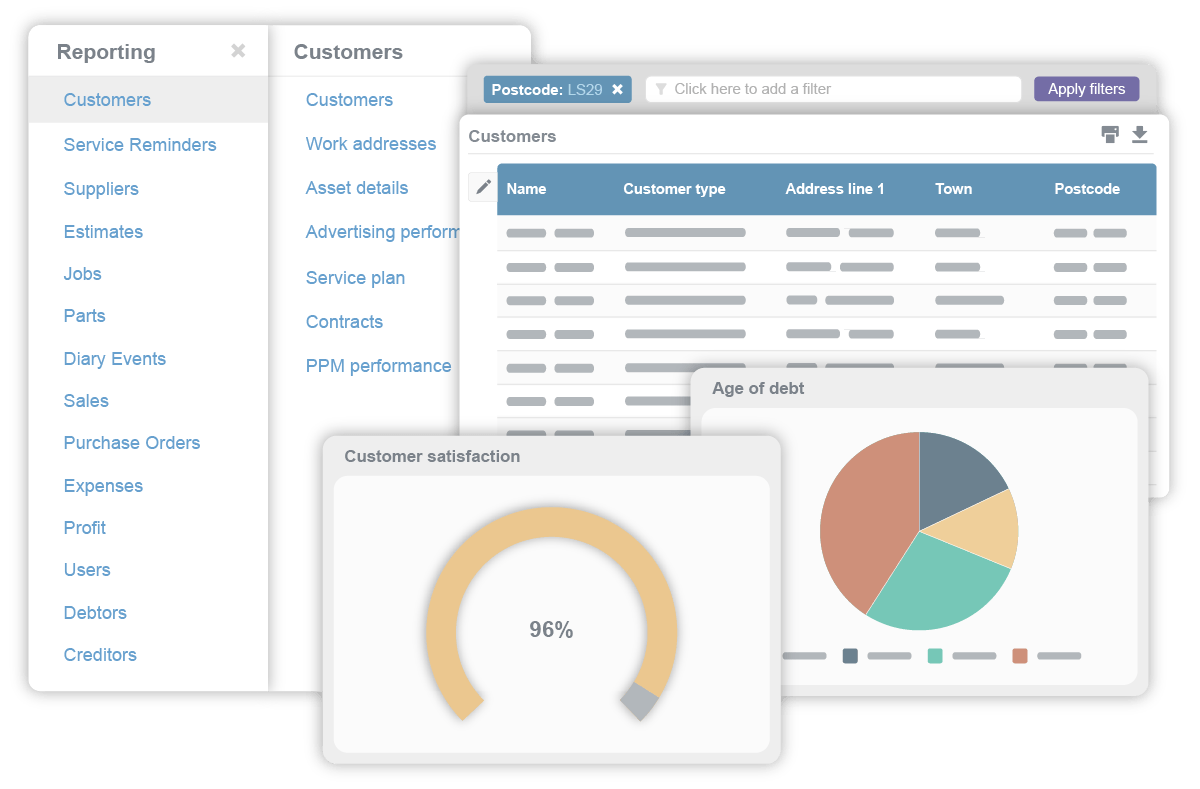Print the Customers report
This screenshot has height=789, width=1200.
(x=1110, y=134)
